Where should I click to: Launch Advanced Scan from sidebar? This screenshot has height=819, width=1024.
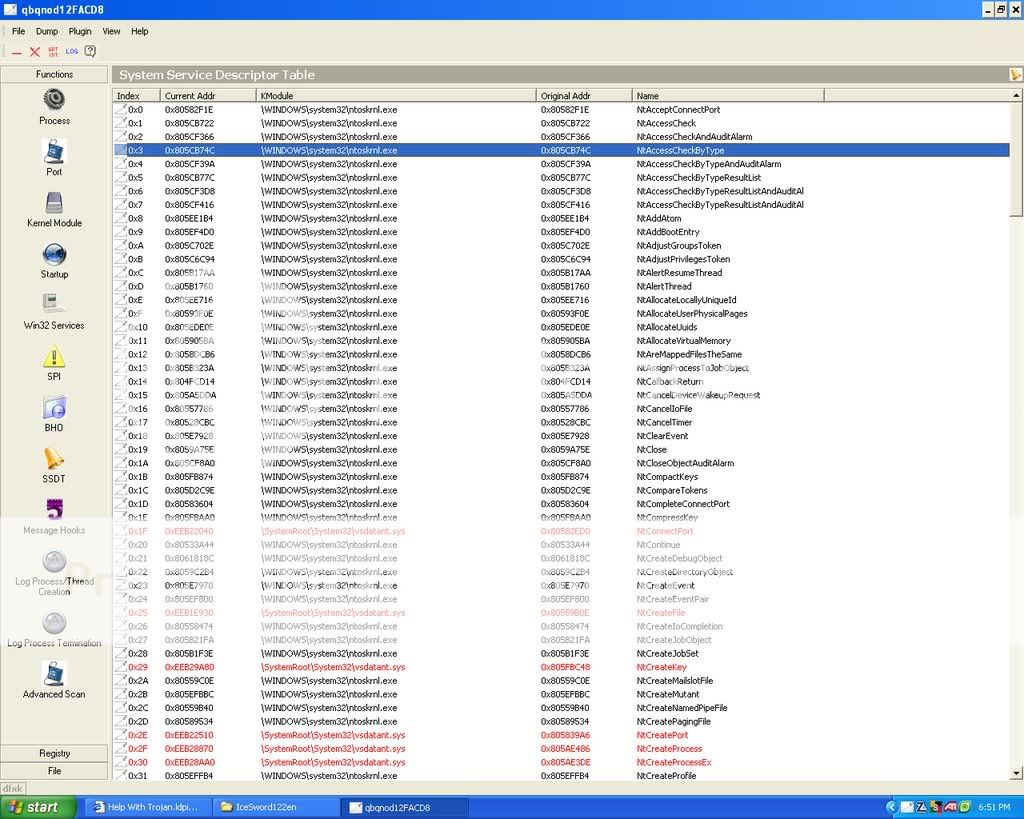pos(54,675)
